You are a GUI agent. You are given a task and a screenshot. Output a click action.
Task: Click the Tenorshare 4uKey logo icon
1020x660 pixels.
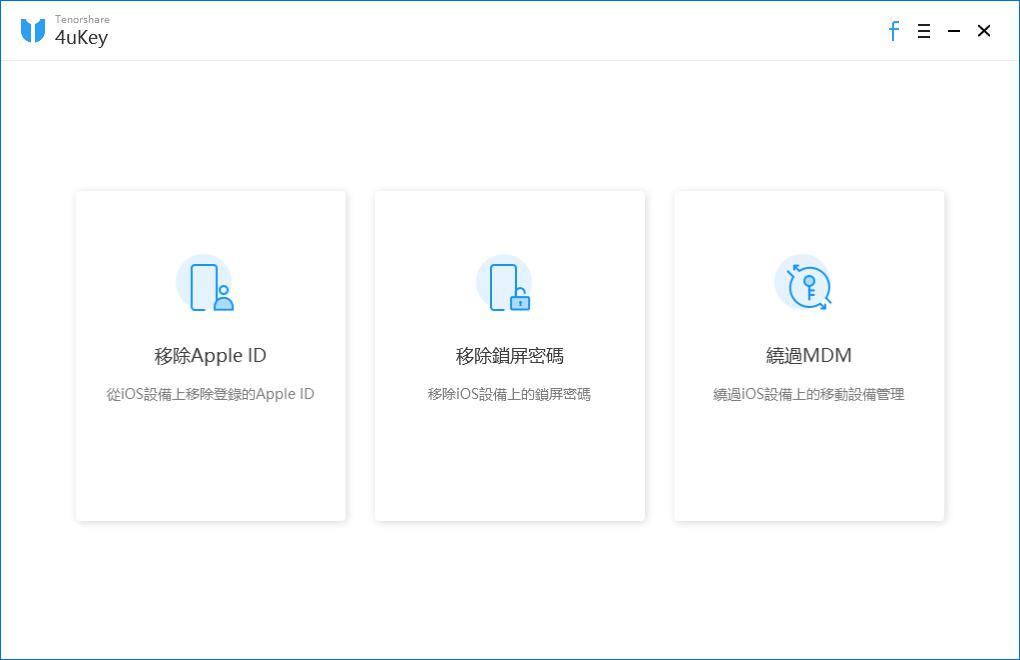[33, 31]
